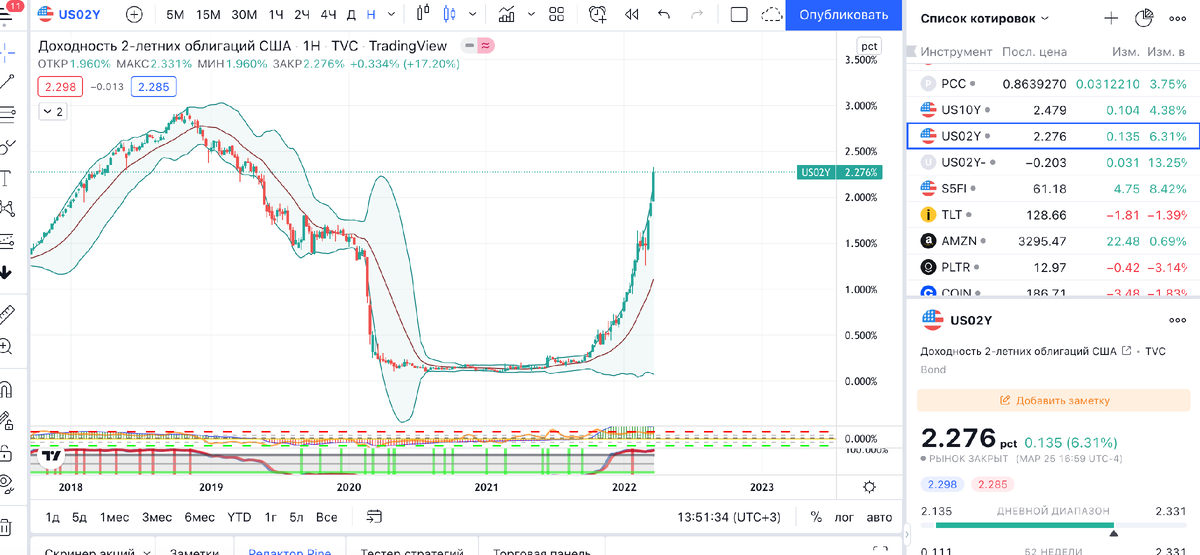Set the date range to 1мес
Viewport: 1200px width, 555px height.
[x=114, y=517]
